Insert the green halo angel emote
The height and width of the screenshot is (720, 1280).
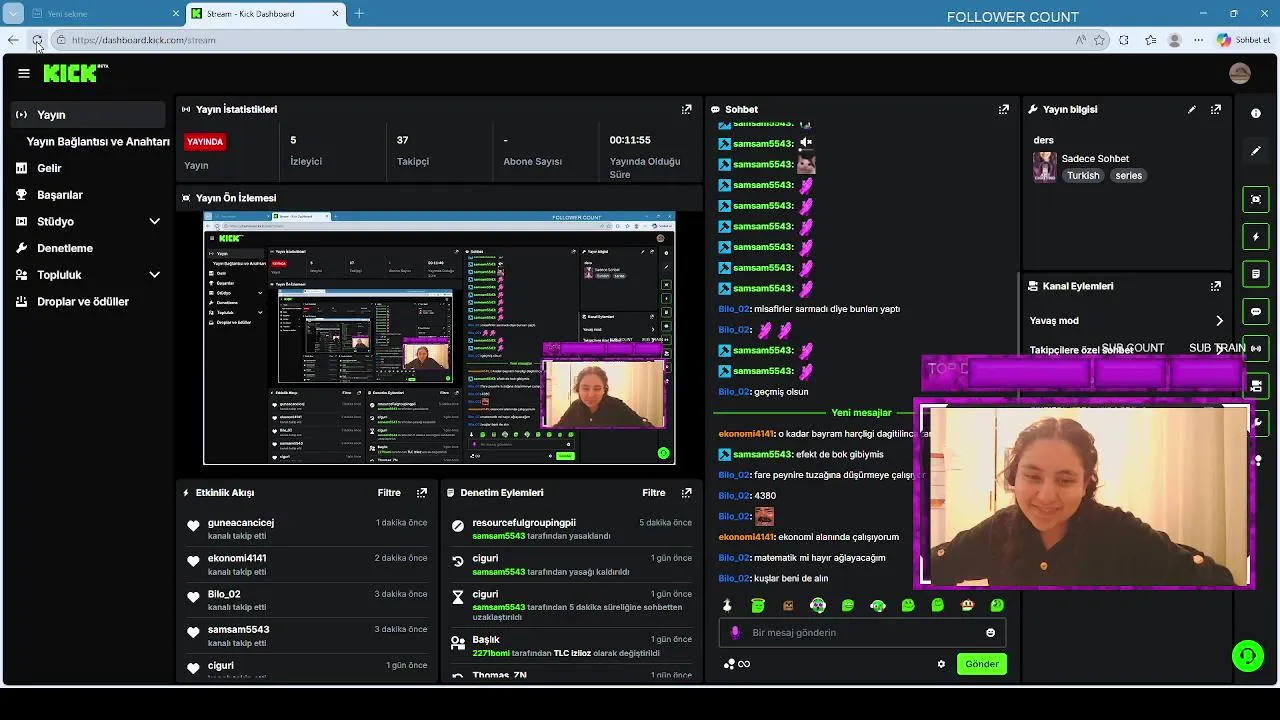pos(758,605)
